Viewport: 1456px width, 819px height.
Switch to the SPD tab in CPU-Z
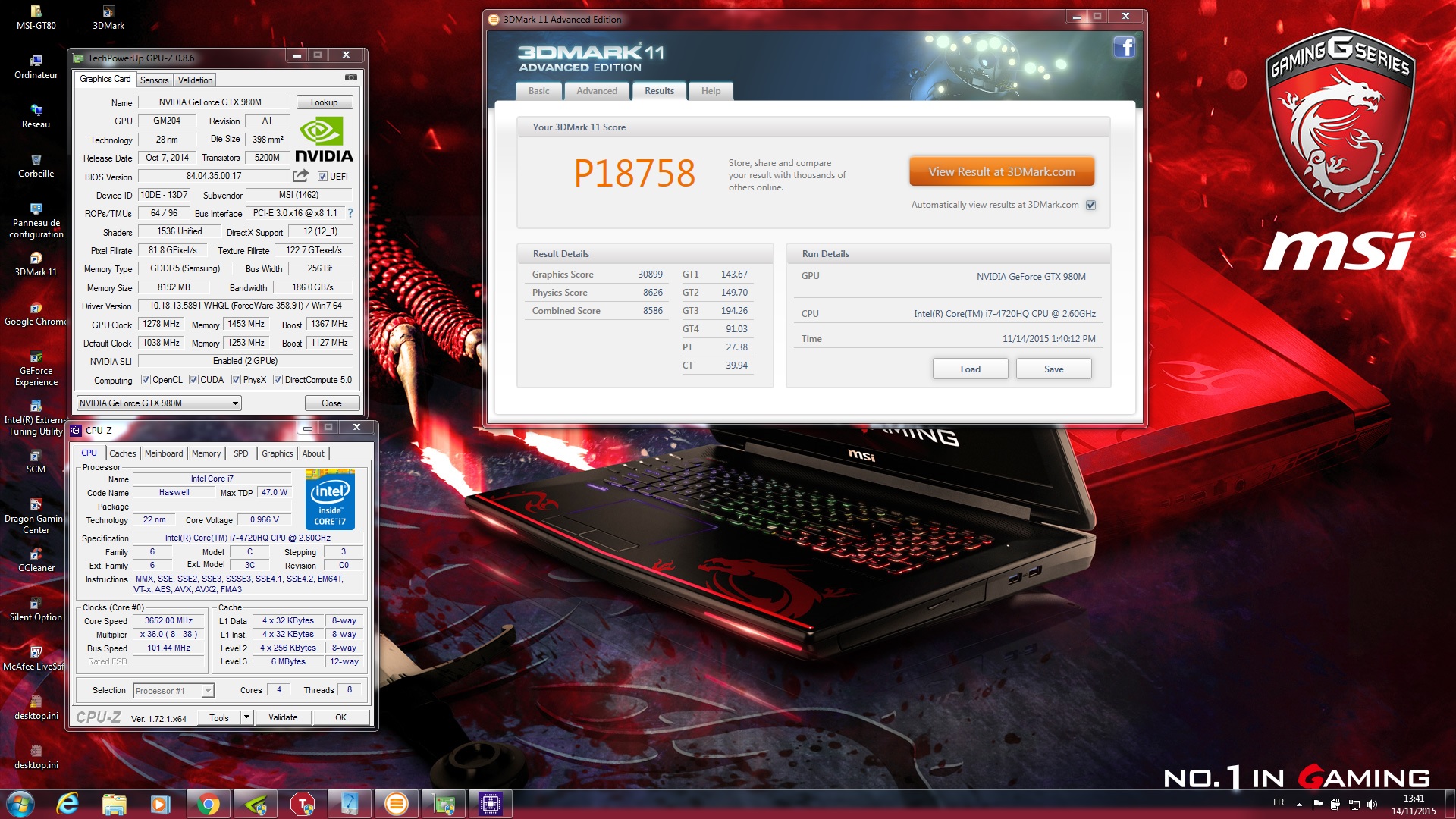pos(240,453)
